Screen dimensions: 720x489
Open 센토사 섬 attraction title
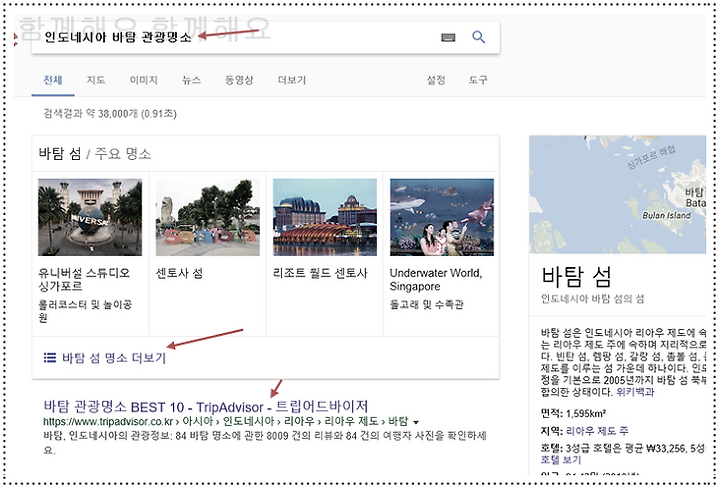coord(179,273)
